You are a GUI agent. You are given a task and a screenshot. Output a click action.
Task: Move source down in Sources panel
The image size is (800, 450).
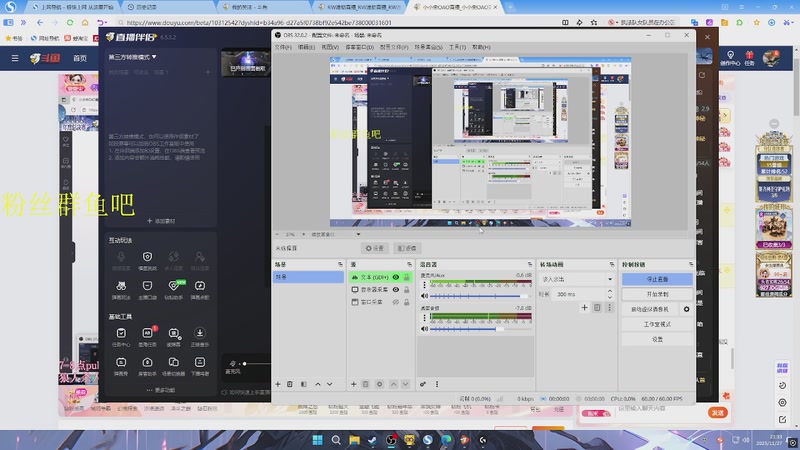pos(405,384)
